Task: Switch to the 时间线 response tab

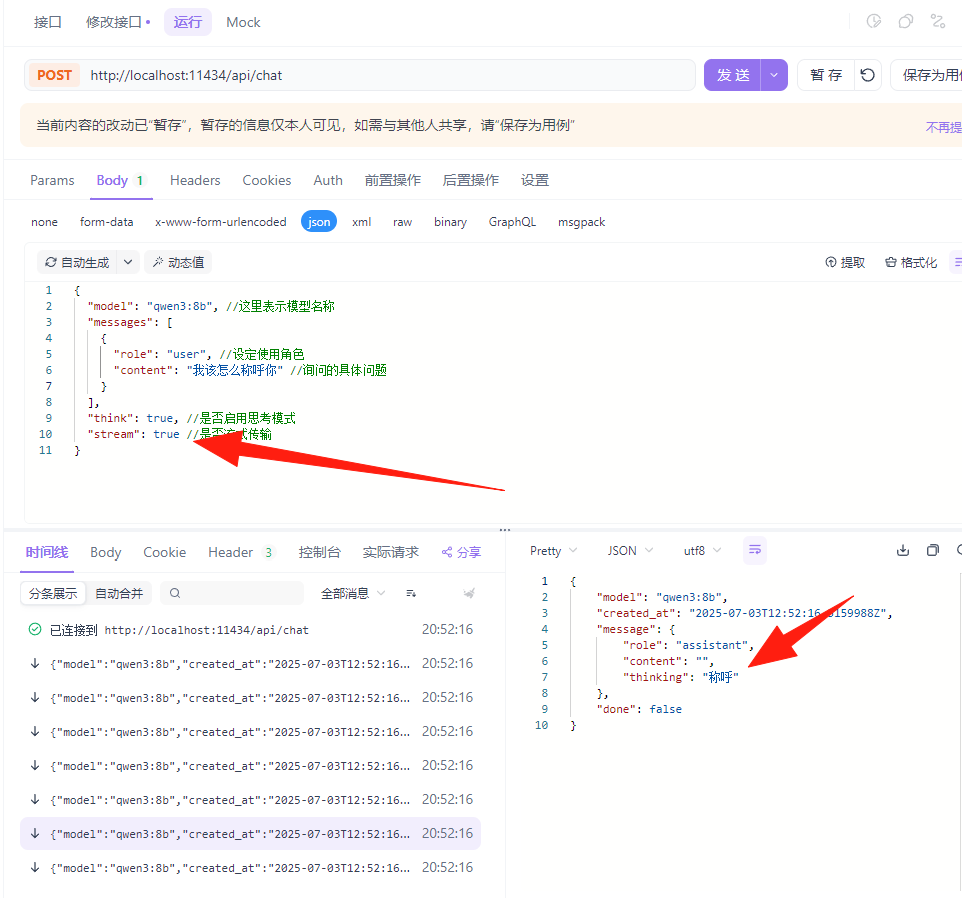Action: [x=47, y=552]
